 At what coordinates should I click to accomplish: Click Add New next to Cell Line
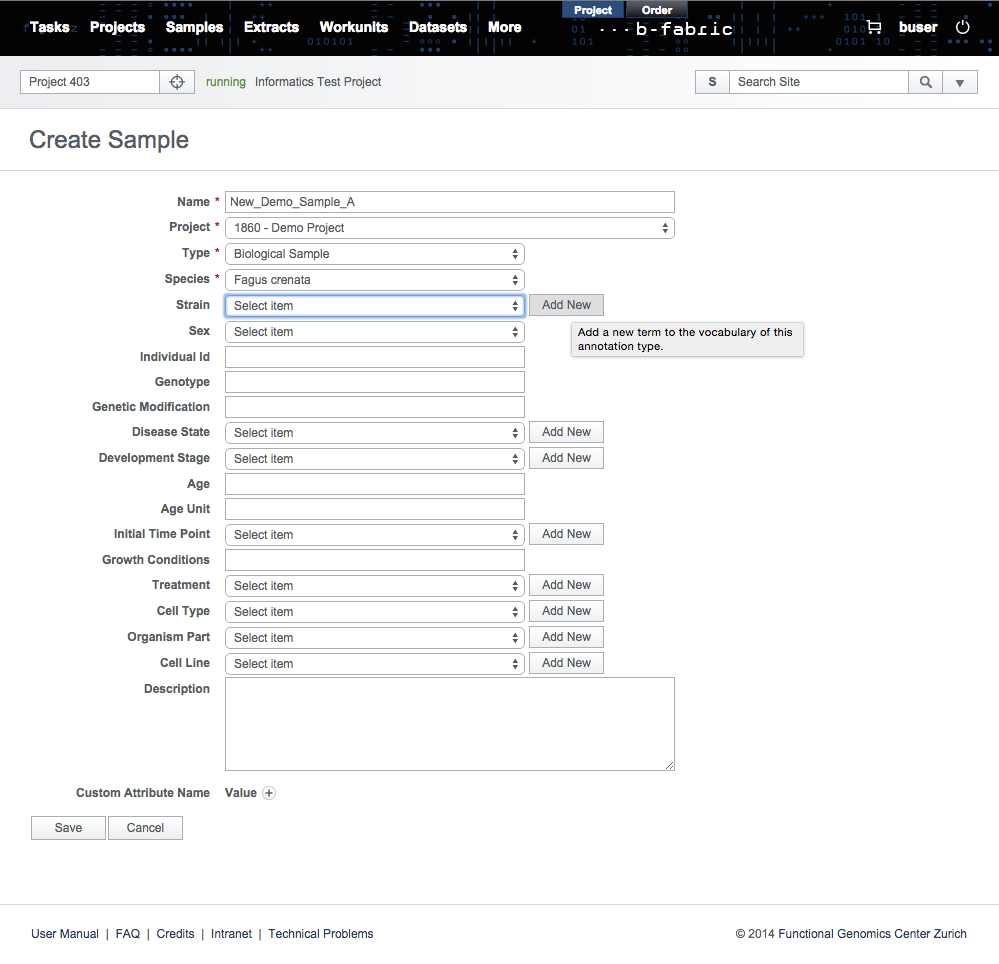566,663
